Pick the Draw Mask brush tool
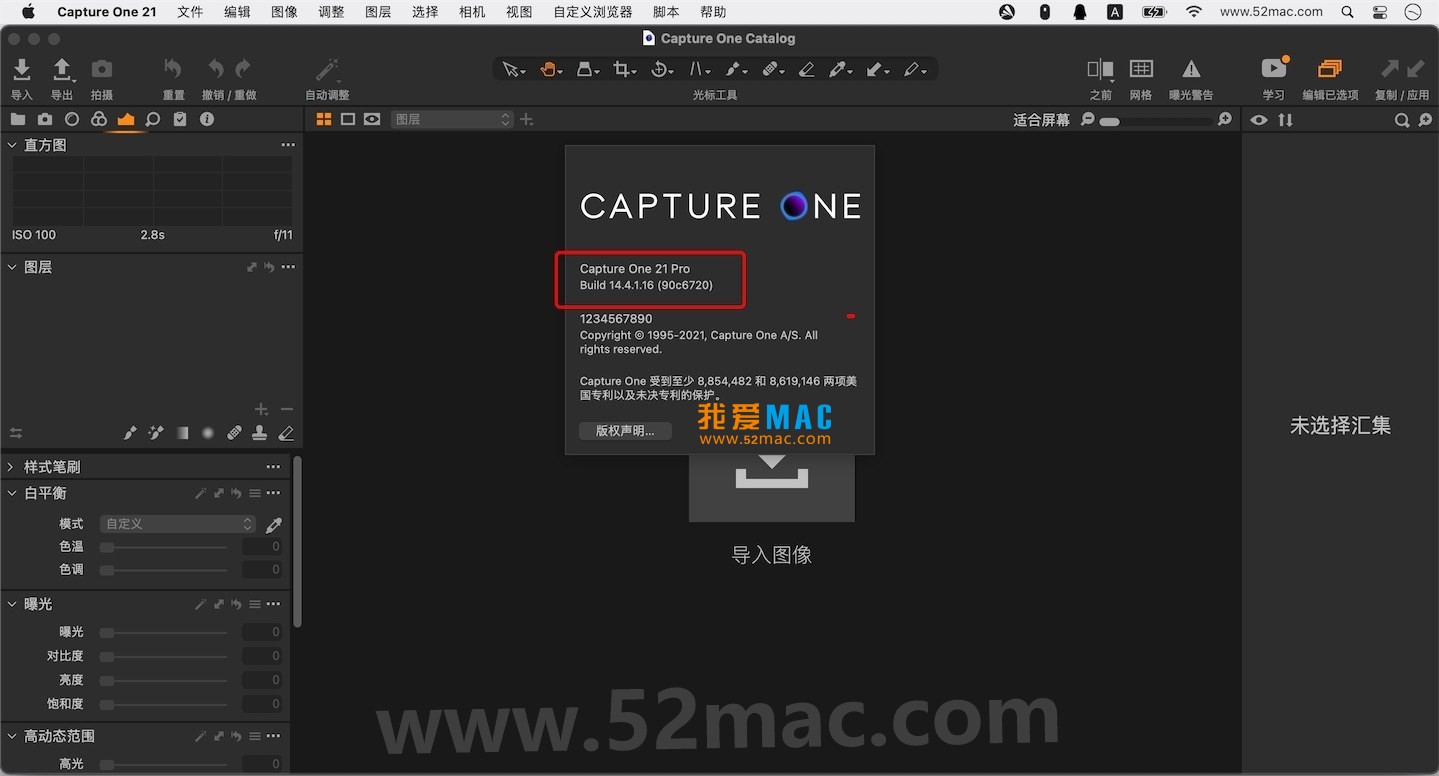The image size is (1439, 776). coord(732,69)
